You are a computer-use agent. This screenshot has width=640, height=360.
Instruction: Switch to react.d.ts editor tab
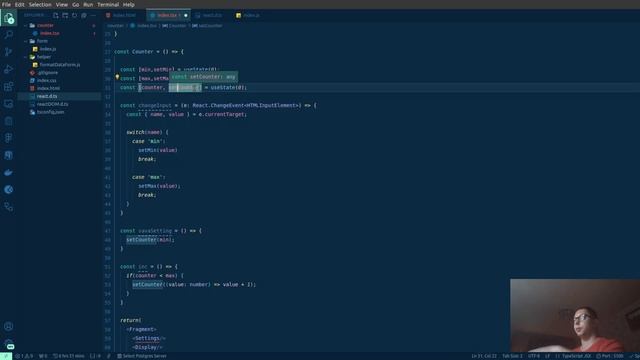click(211, 16)
